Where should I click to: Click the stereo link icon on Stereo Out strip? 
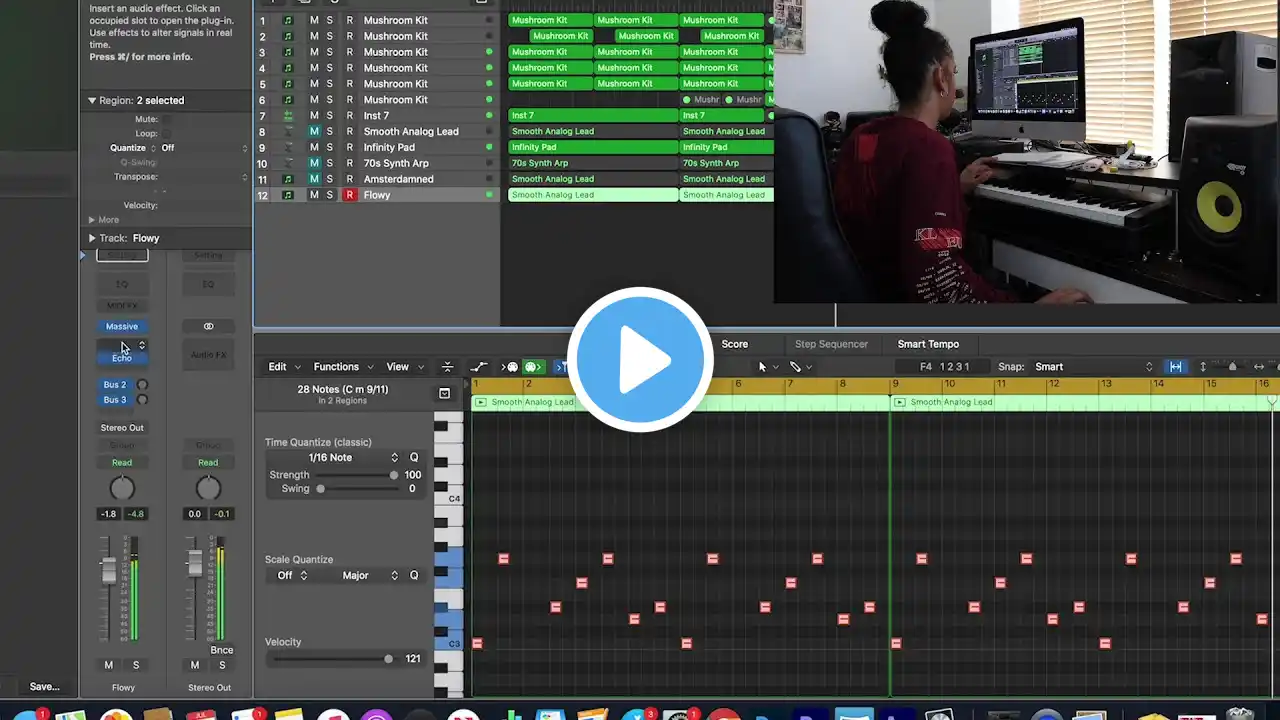coord(208,326)
